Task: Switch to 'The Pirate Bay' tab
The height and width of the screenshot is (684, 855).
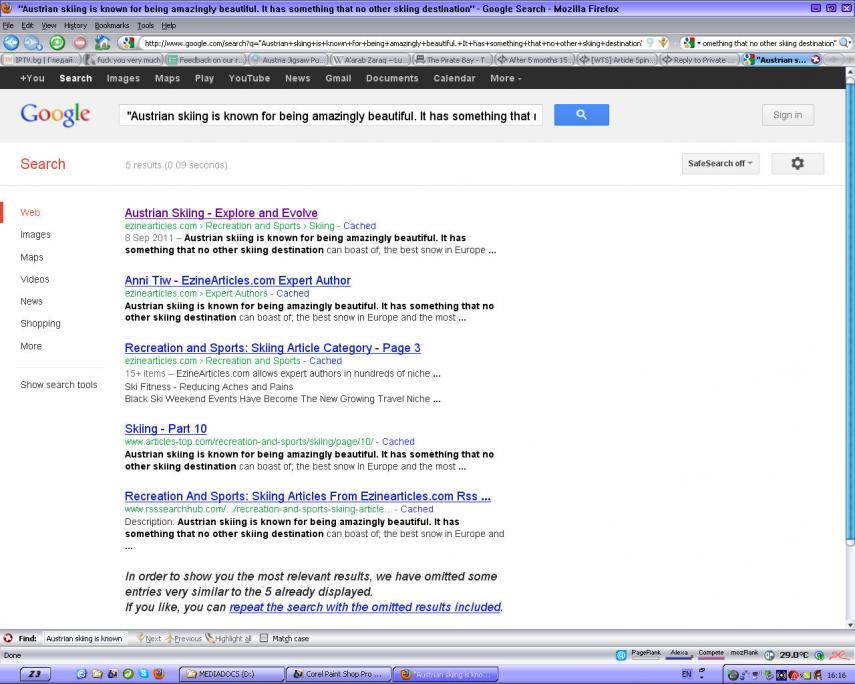Action: tap(453, 59)
